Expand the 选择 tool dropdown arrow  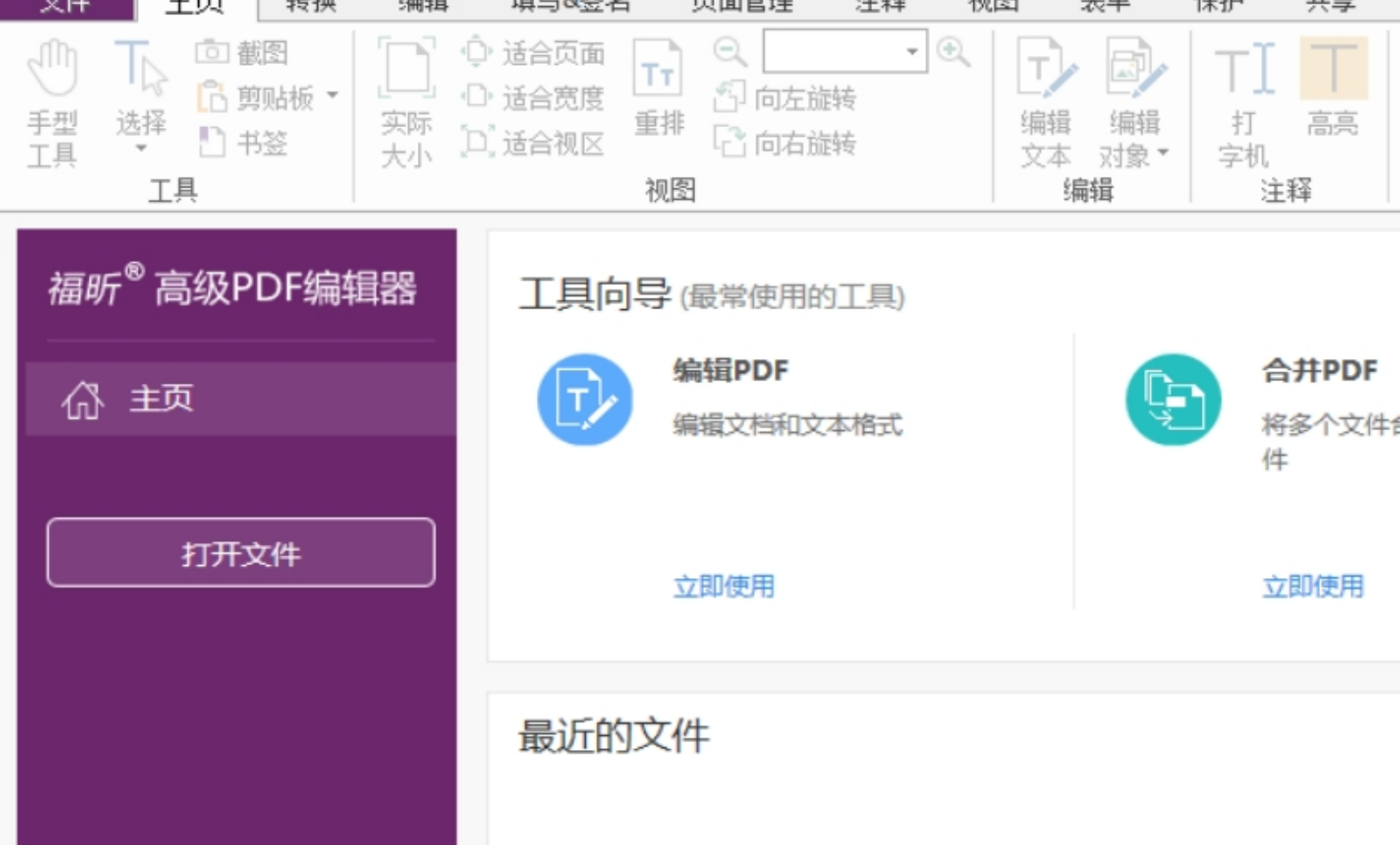tap(141, 149)
